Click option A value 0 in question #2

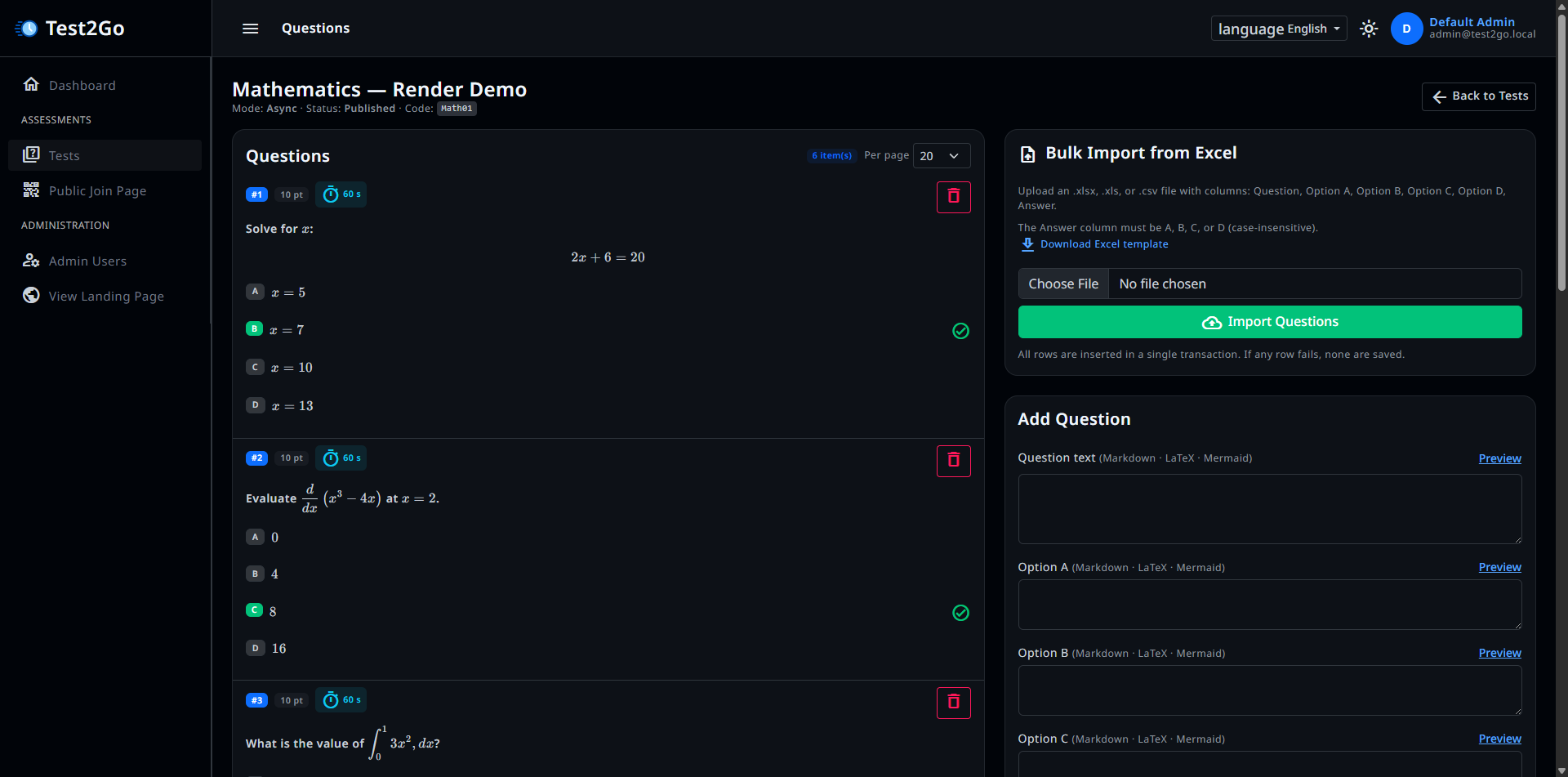(x=274, y=538)
